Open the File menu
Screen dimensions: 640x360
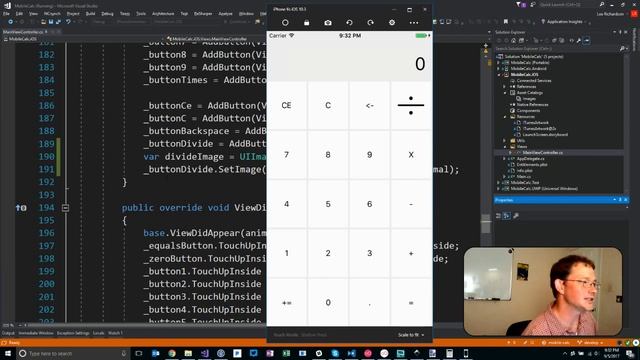pyautogui.click(x=6, y=13)
